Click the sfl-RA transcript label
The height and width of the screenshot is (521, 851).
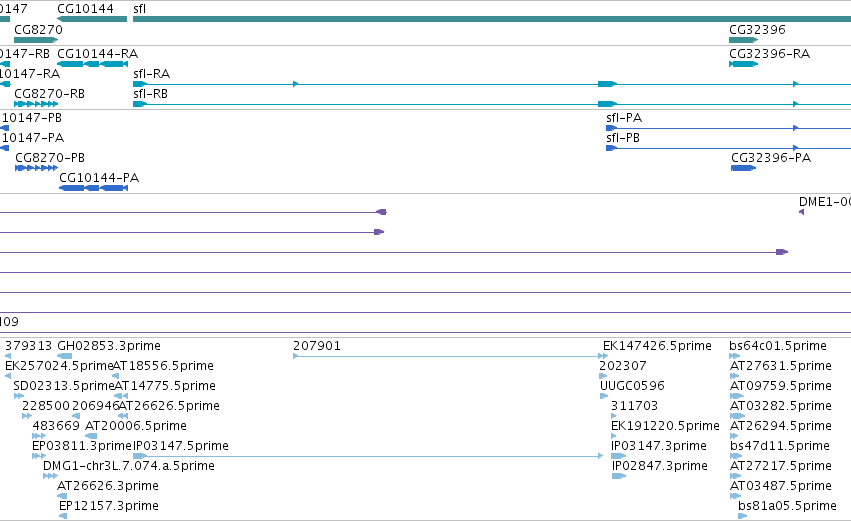151,74
